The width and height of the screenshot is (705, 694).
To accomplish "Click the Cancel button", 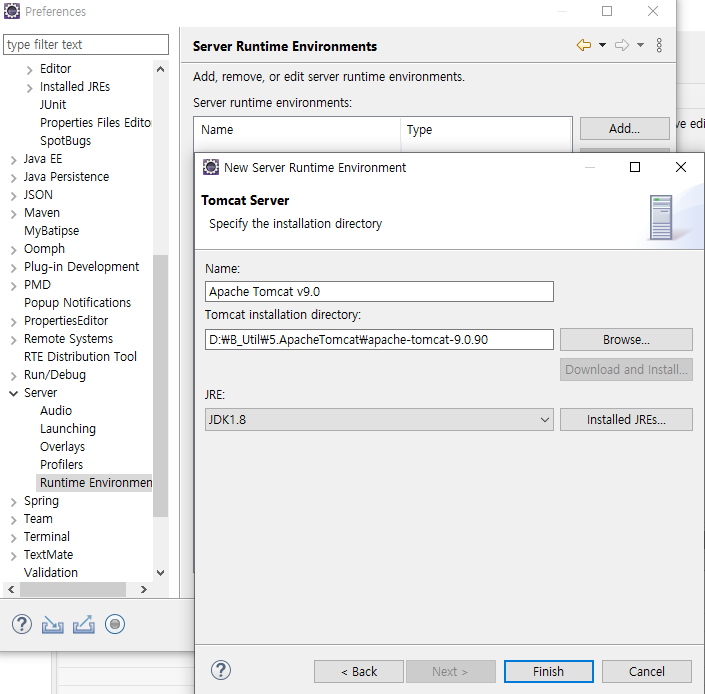I will pyautogui.click(x=647, y=672).
